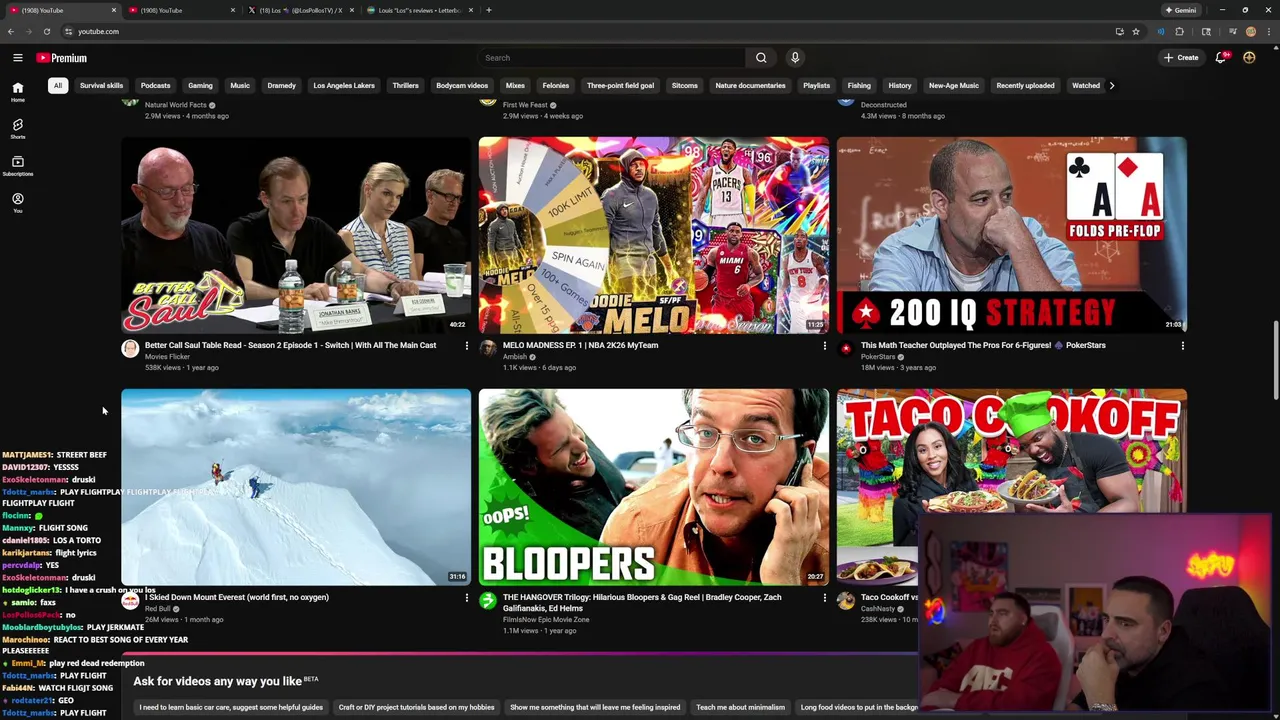Viewport: 1280px width, 720px height.
Task: Play Better Call Saul Table Read thumbnail
Action: (x=296, y=235)
